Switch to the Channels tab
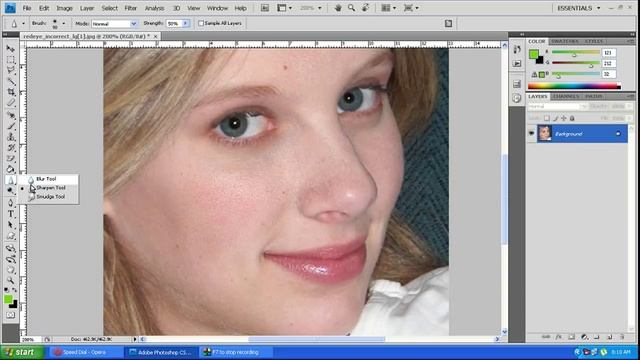Image resolution: width=640 pixels, height=360 pixels. [x=566, y=96]
